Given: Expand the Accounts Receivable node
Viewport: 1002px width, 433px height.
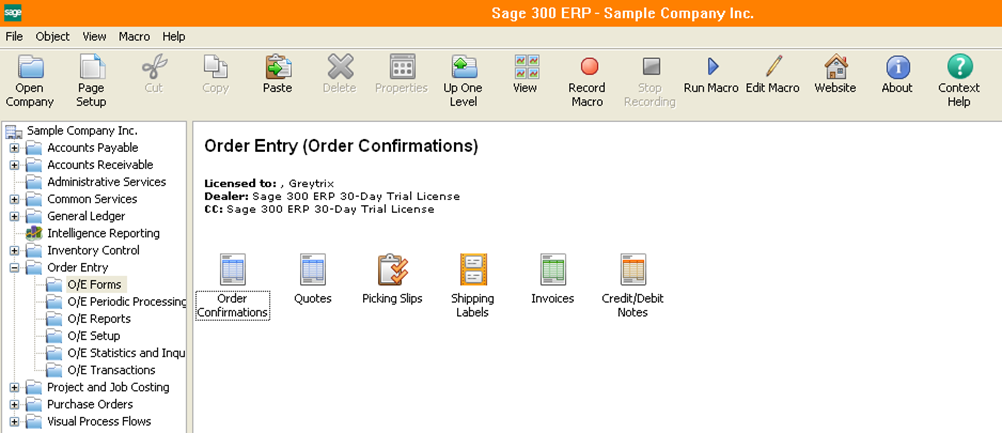Looking at the screenshot, I should click(14, 165).
